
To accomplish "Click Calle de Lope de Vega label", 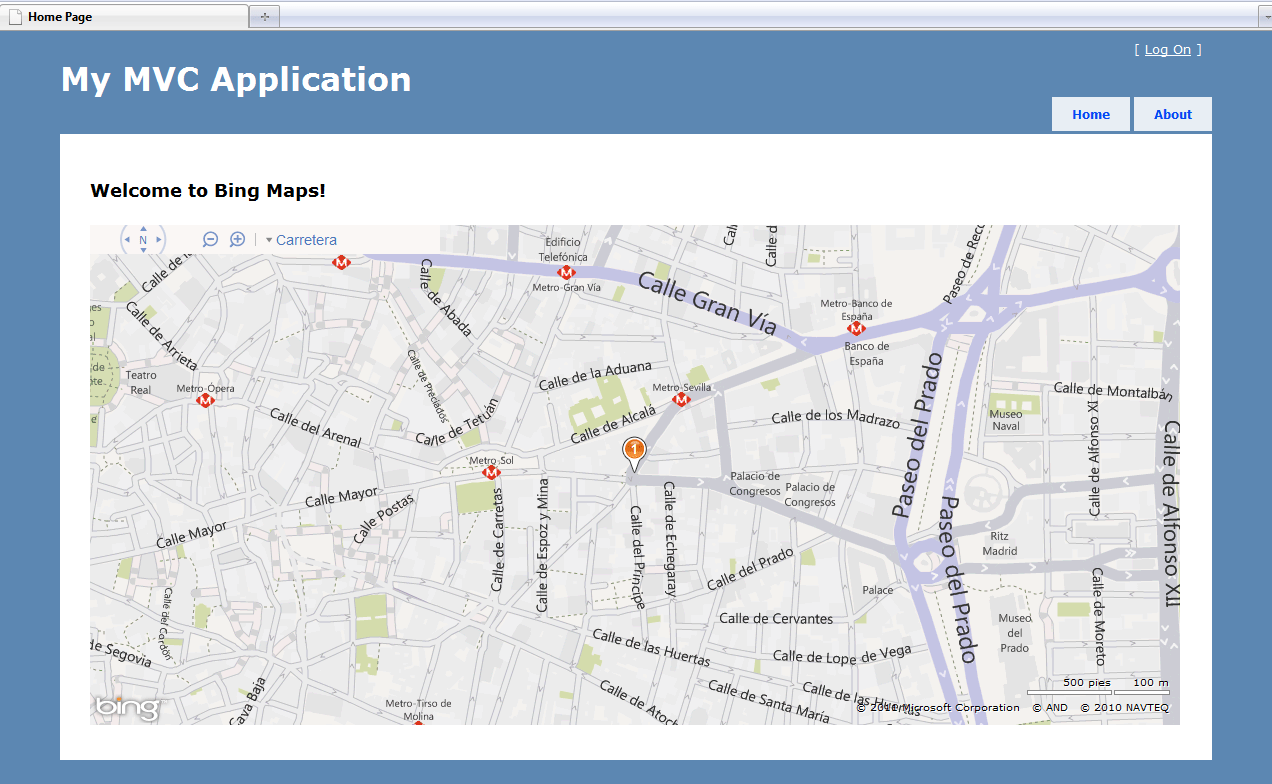I will pos(842,654).
